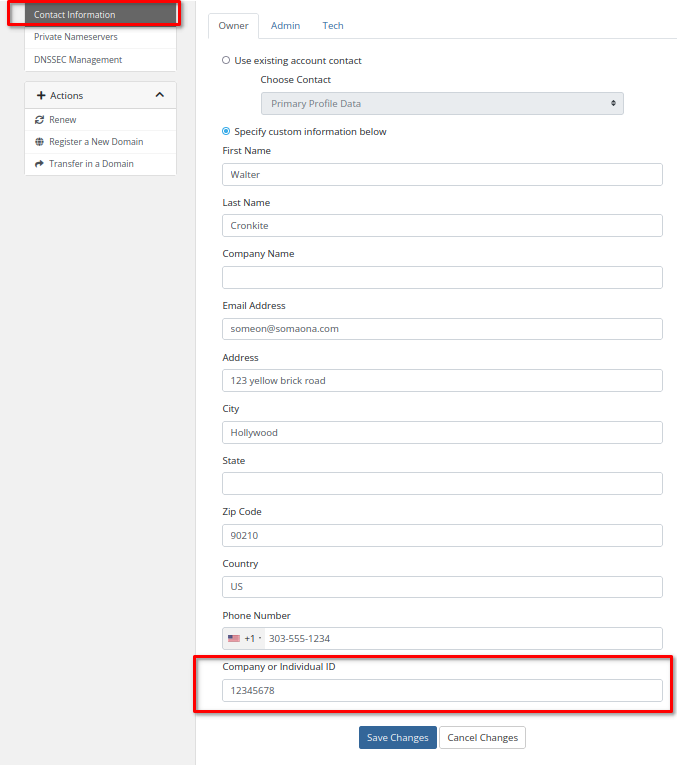Viewport: 677px width, 765px height.
Task: Click the Transfer in a Domain arrow icon
Action: pos(40,164)
